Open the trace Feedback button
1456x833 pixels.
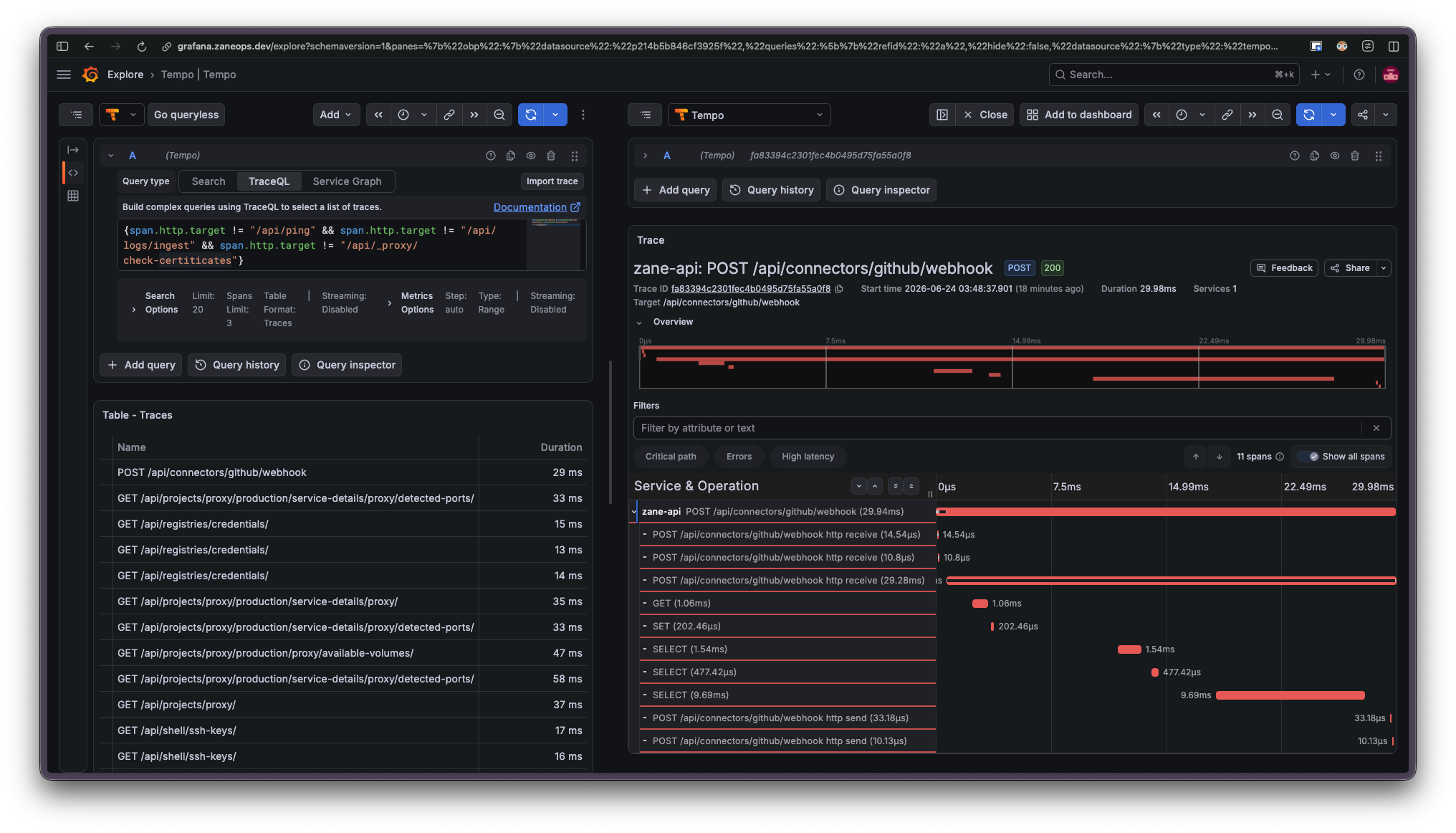pyautogui.click(x=1284, y=268)
